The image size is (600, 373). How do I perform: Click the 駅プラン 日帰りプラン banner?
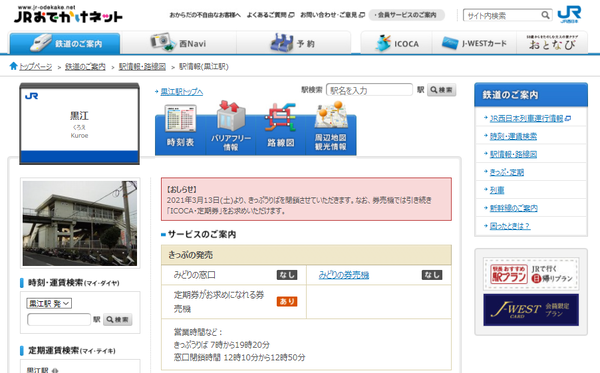[x=531, y=274]
